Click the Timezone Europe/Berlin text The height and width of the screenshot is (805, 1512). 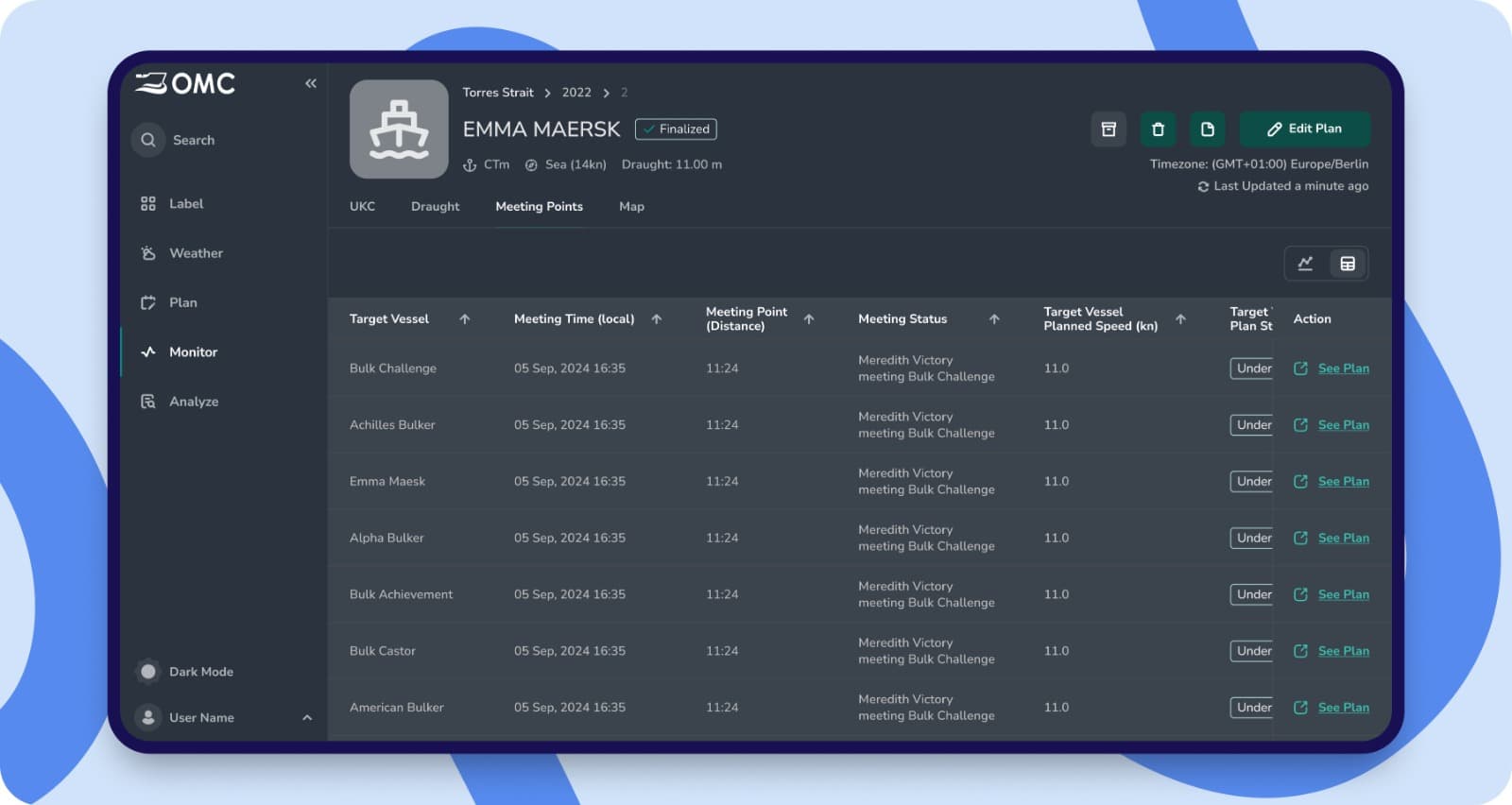(x=1259, y=164)
